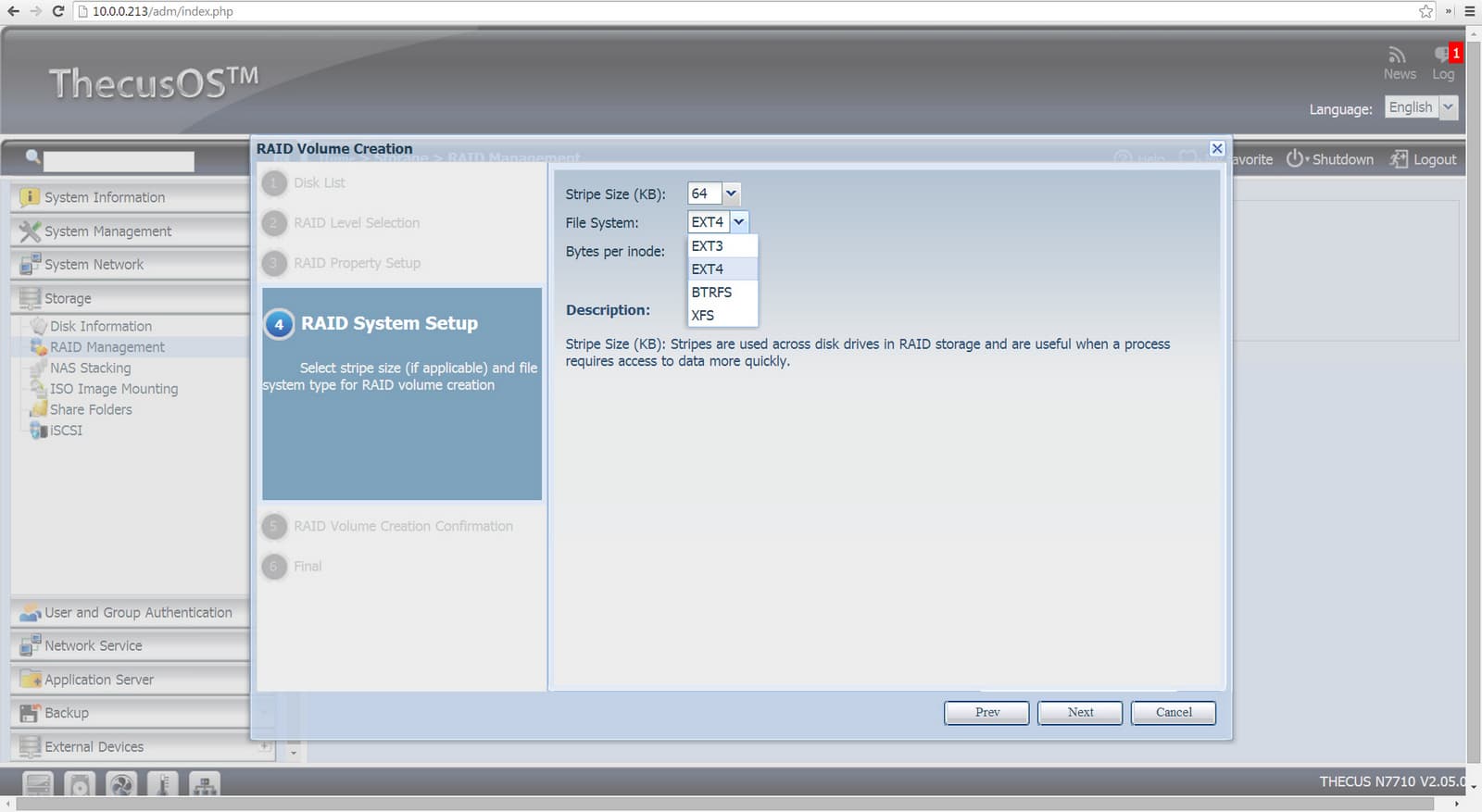
Task: Open NAS Stacking in Storage tree
Action: coord(91,368)
